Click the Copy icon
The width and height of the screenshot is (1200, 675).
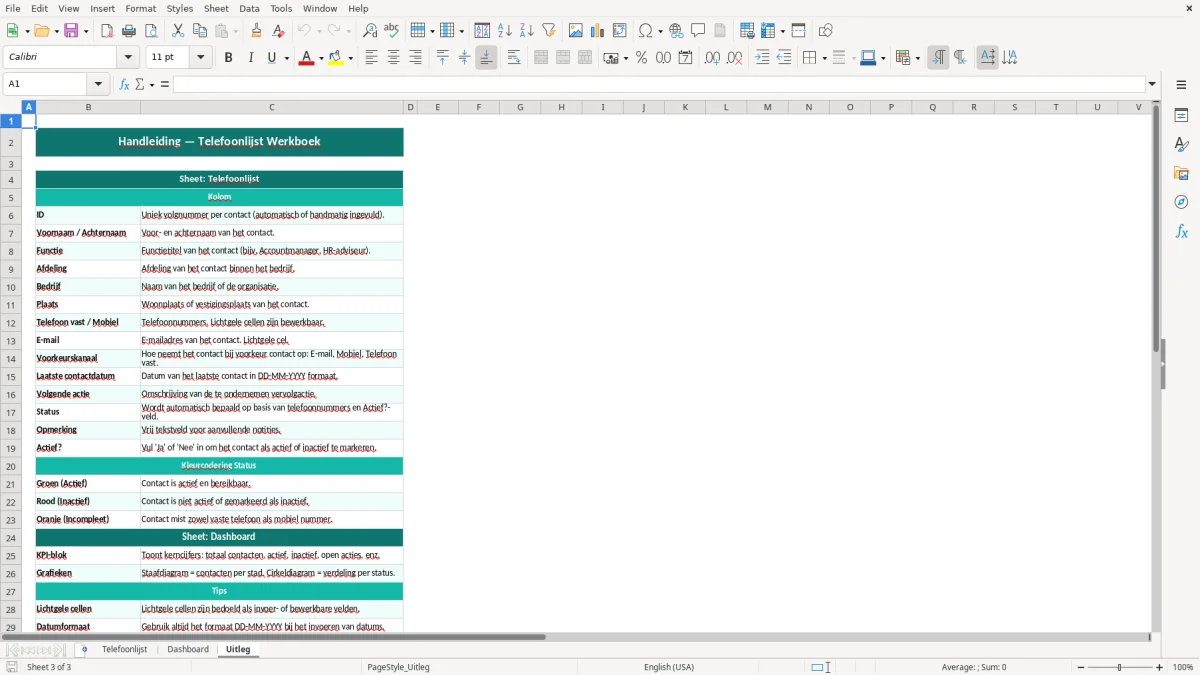tap(200, 31)
